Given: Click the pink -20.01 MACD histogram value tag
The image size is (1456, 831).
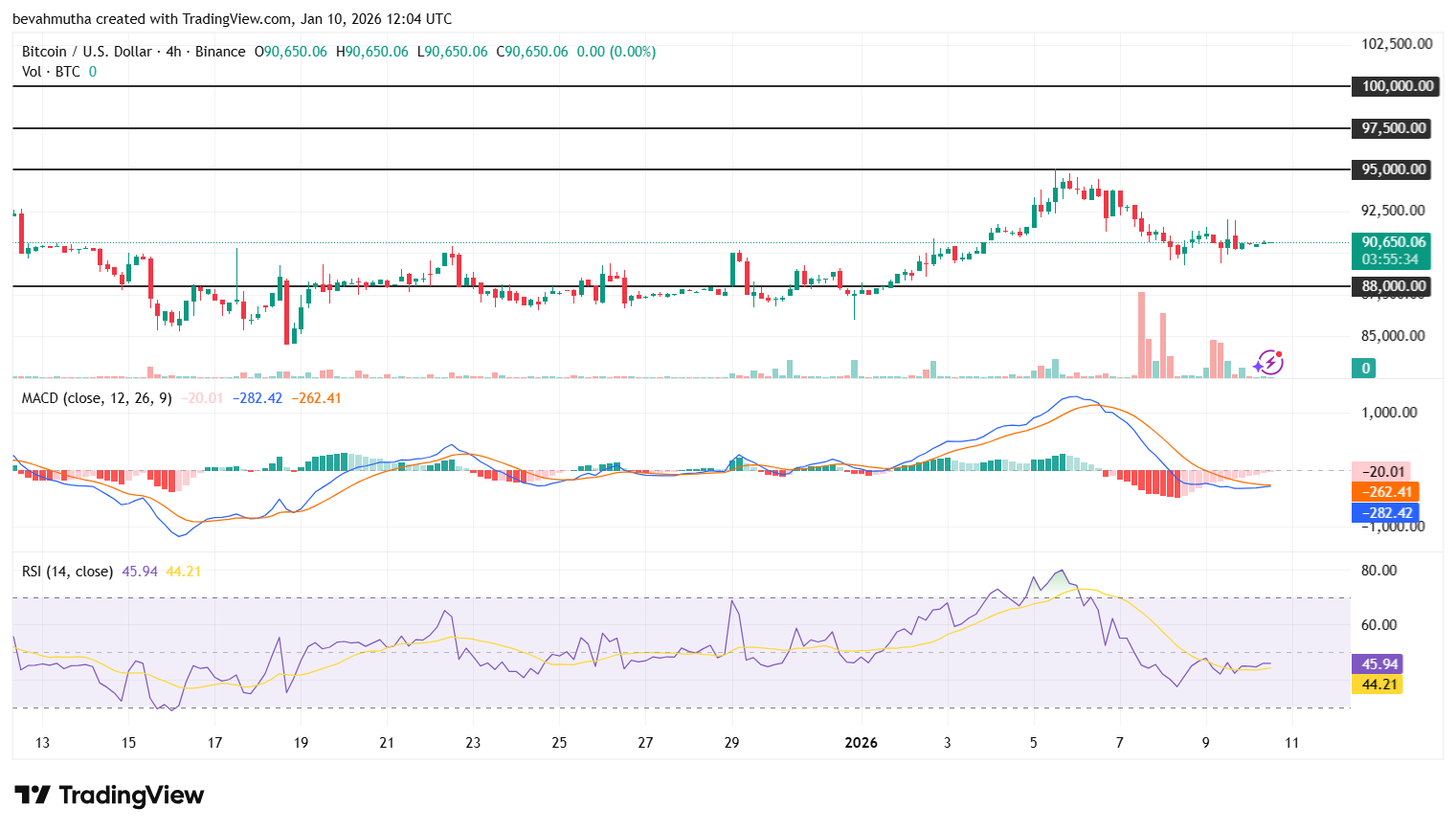Looking at the screenshot, I should pyautogui.click(x=1379, y=471).
